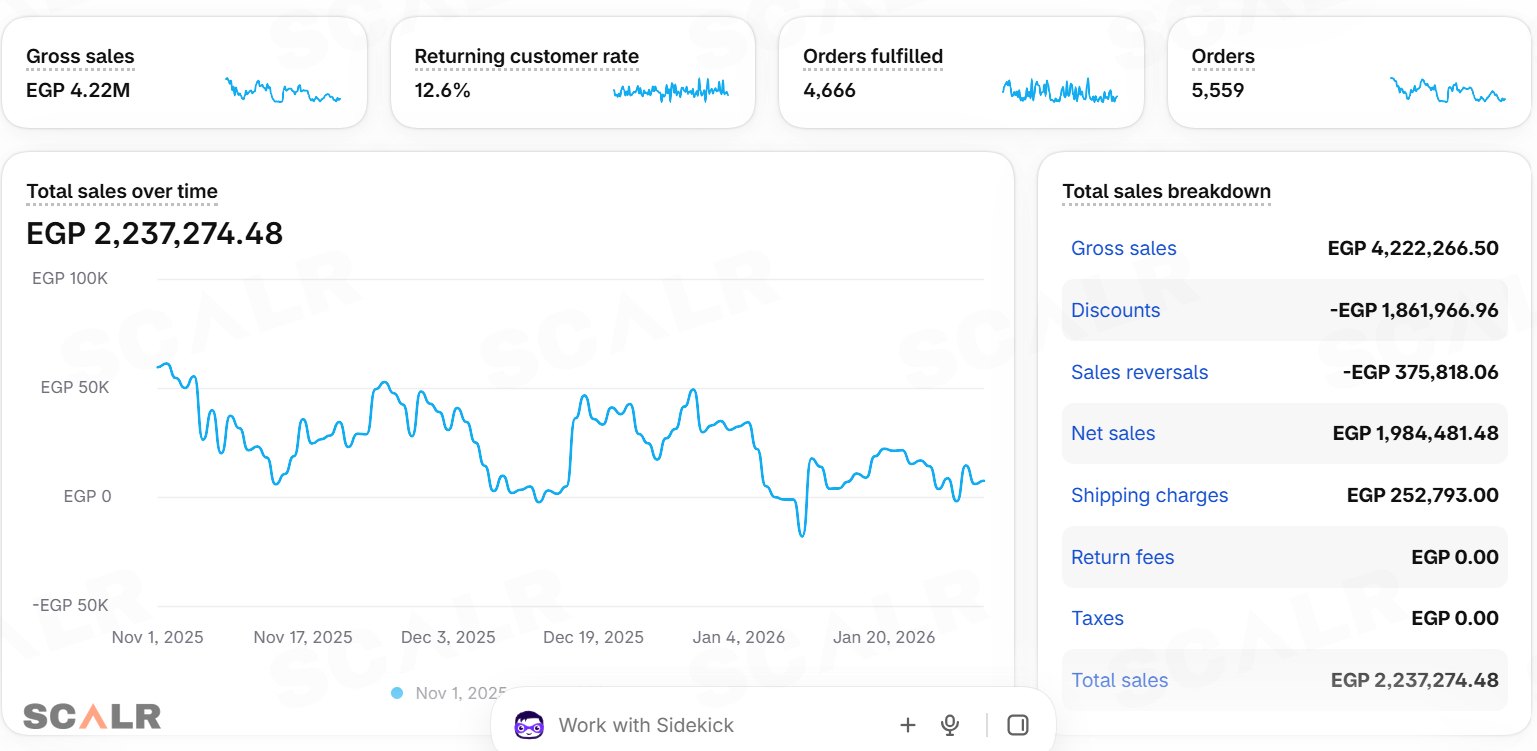Click the Nov 17, 2025 axis label
Screen dimensions: 1537x751
(x=303, y=638)
